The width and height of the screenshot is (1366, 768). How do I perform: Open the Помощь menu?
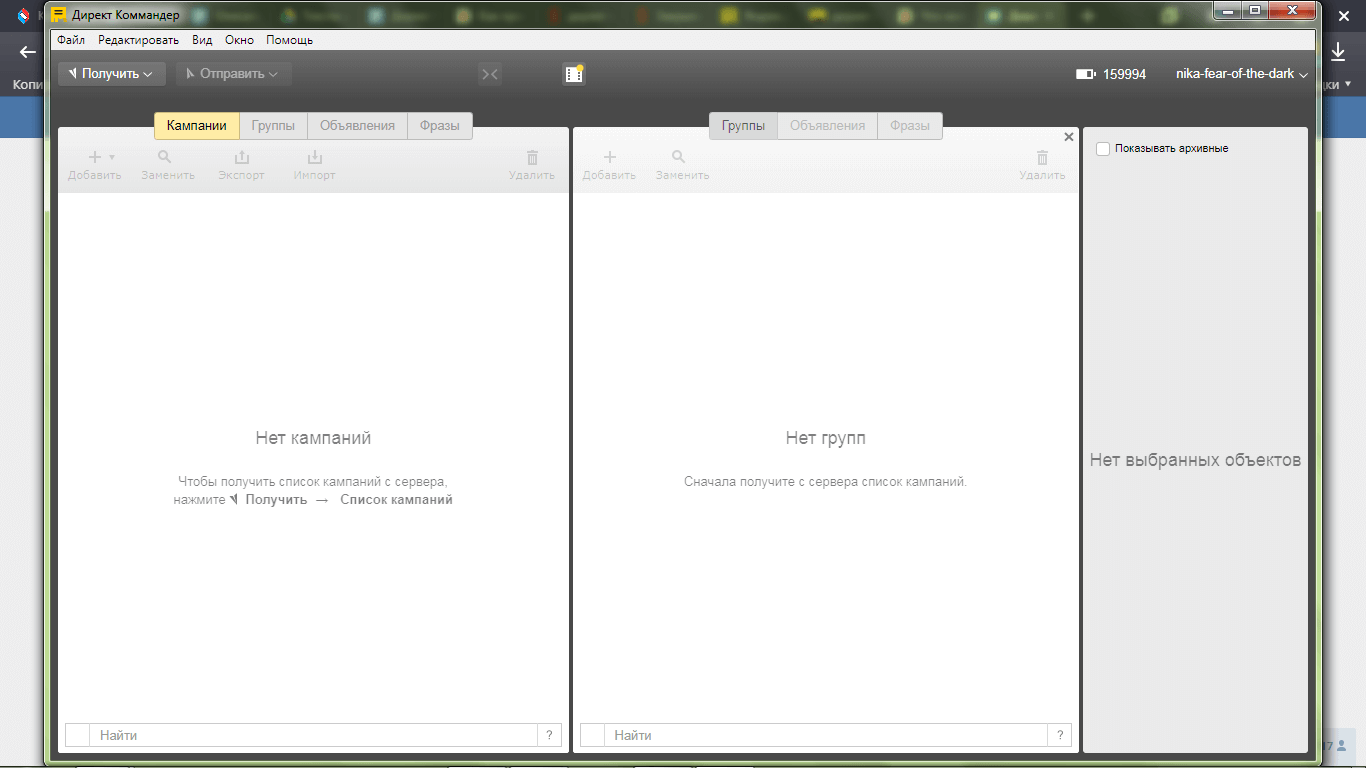point(289,40)
